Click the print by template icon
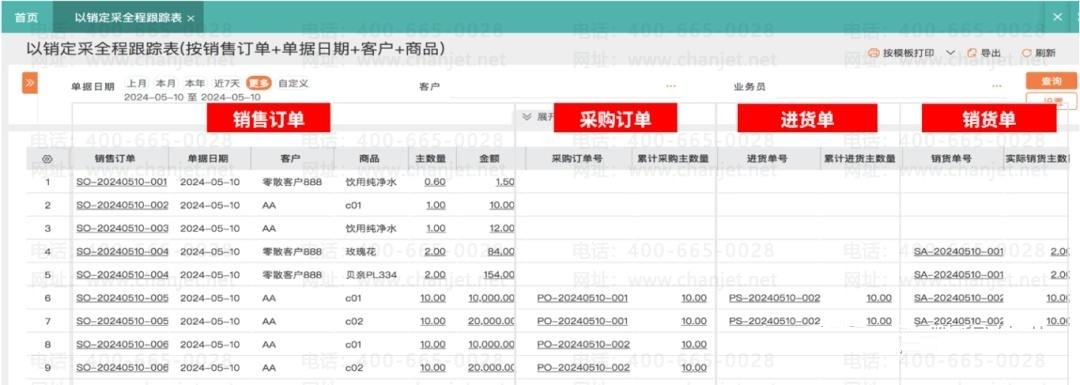This screenshot has height=385, width=1080. 875,53
